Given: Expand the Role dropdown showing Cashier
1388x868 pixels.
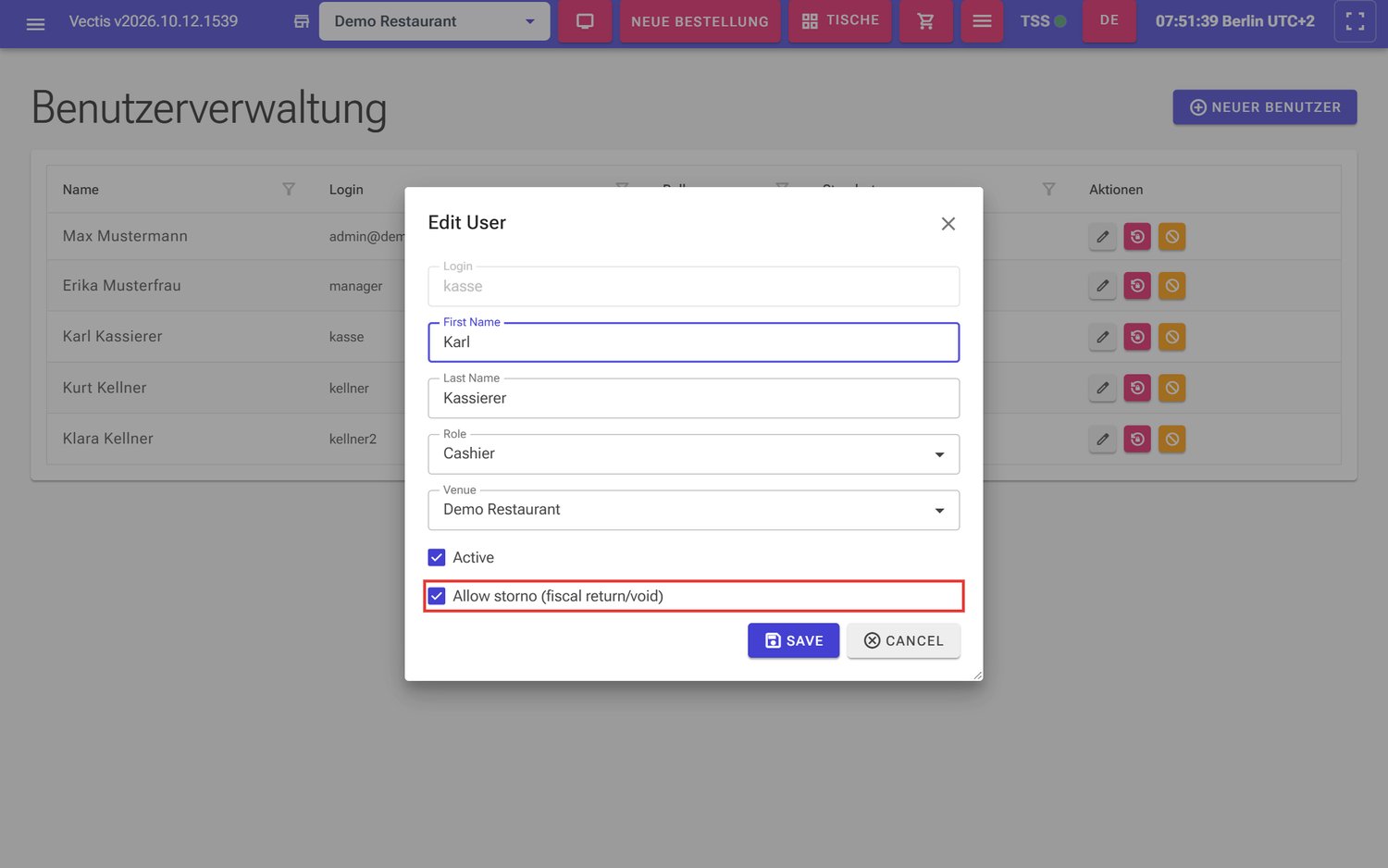Looking at the screenshot, I should tap(694, 454).
